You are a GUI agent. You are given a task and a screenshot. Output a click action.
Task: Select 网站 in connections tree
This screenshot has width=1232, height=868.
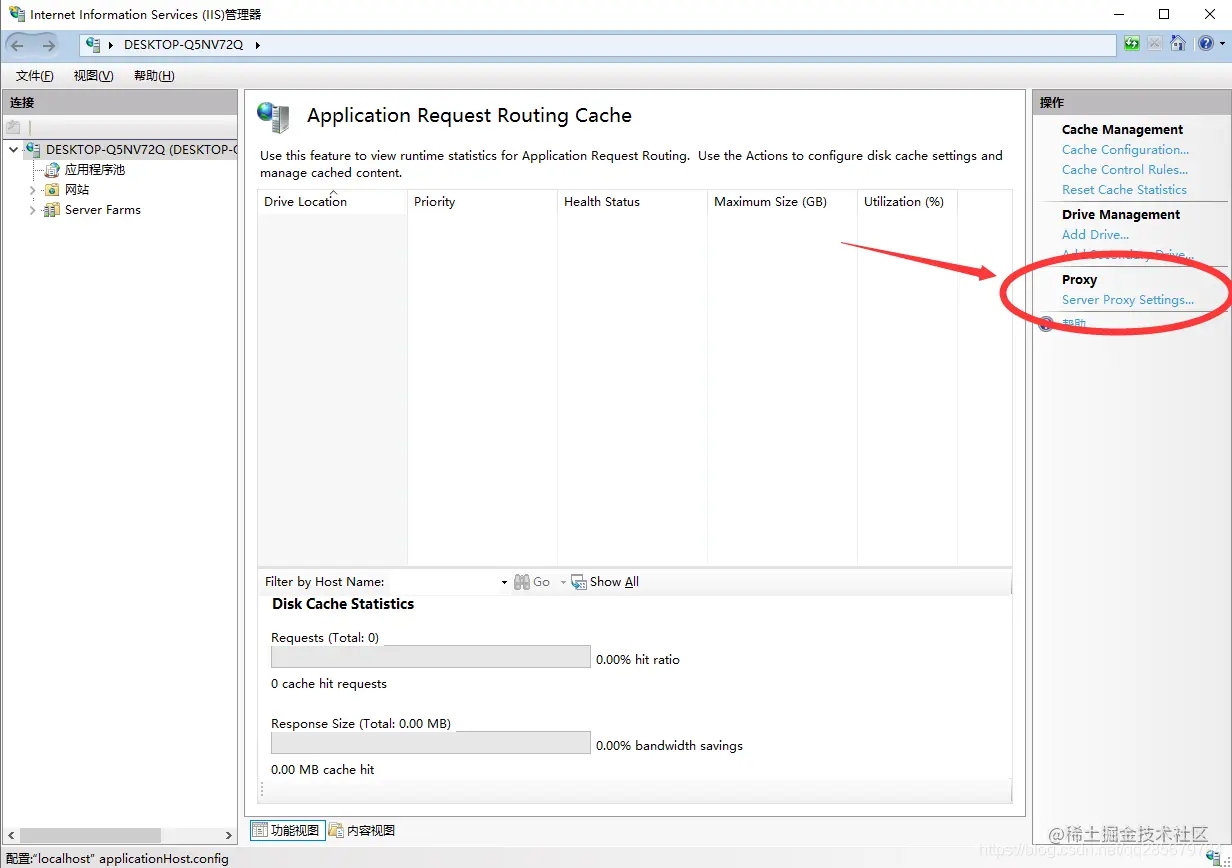[77, 190]
